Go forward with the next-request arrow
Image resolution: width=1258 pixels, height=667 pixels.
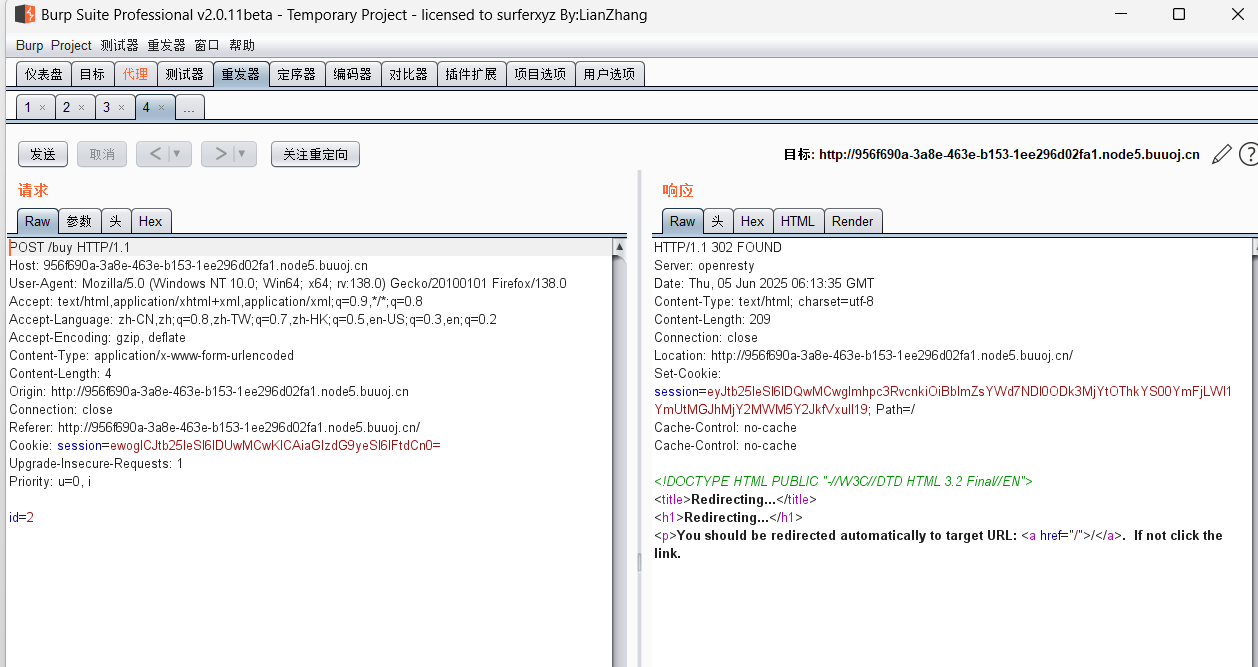[x=220, y=154]
